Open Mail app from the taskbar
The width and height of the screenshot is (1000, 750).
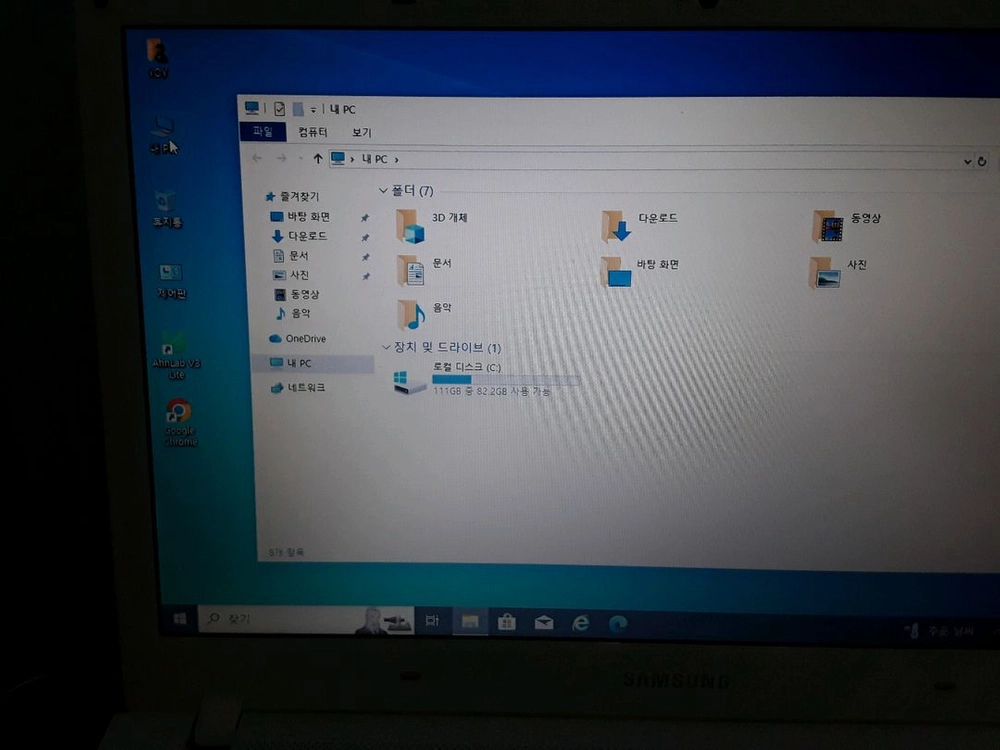coord(544,622)
